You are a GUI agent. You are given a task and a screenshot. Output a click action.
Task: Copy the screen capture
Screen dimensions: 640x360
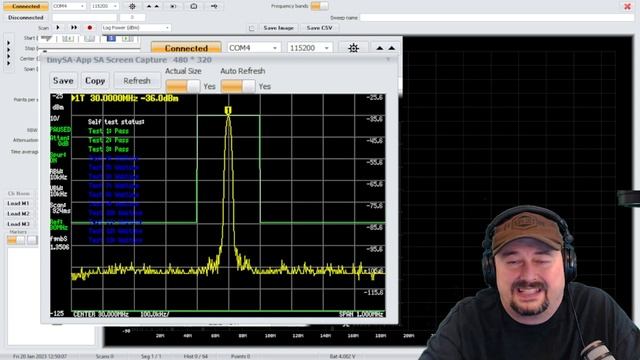pyautogui.click(x=95, y=81)
